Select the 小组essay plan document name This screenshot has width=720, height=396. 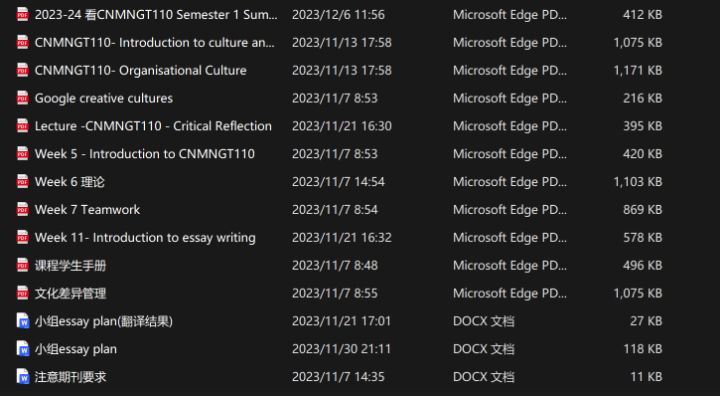[x=76, y=349]
